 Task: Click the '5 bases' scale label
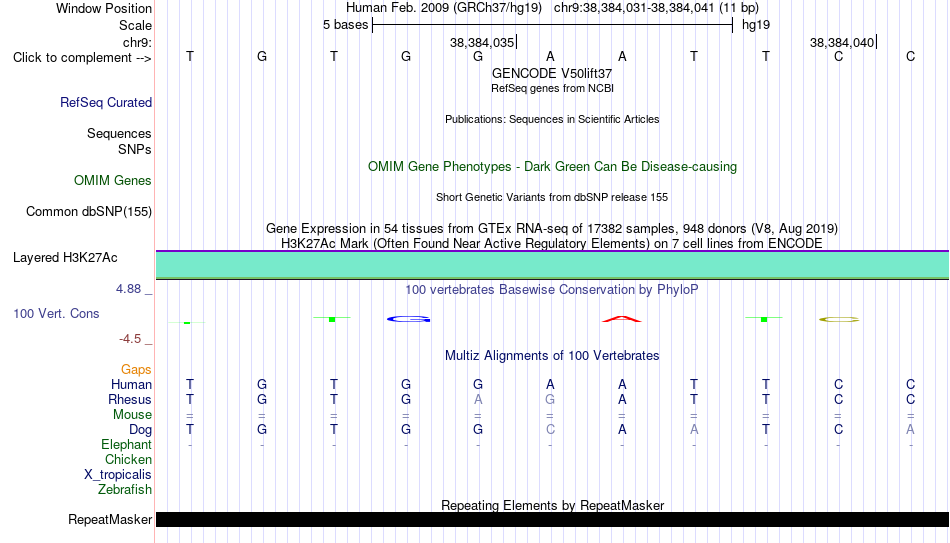pyautogui.click(x=345, y=25)
